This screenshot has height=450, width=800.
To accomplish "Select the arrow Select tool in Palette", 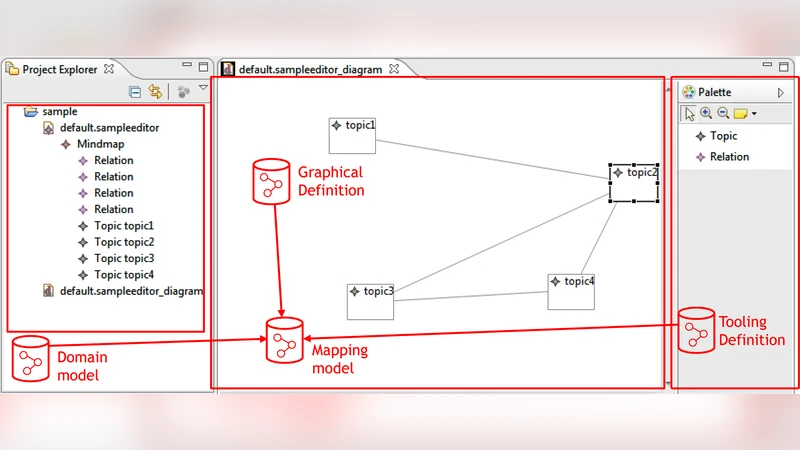I will click(690, 114).
